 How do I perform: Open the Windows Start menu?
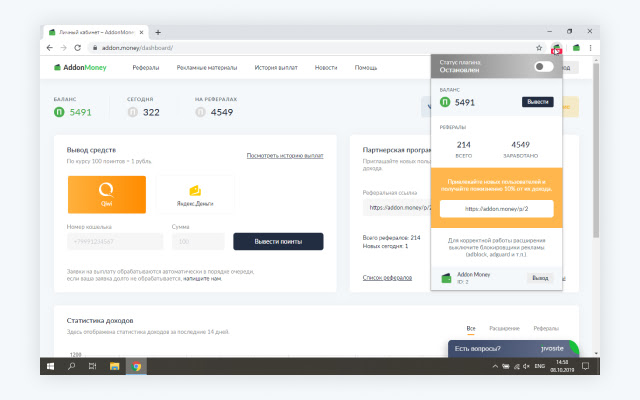50,367
